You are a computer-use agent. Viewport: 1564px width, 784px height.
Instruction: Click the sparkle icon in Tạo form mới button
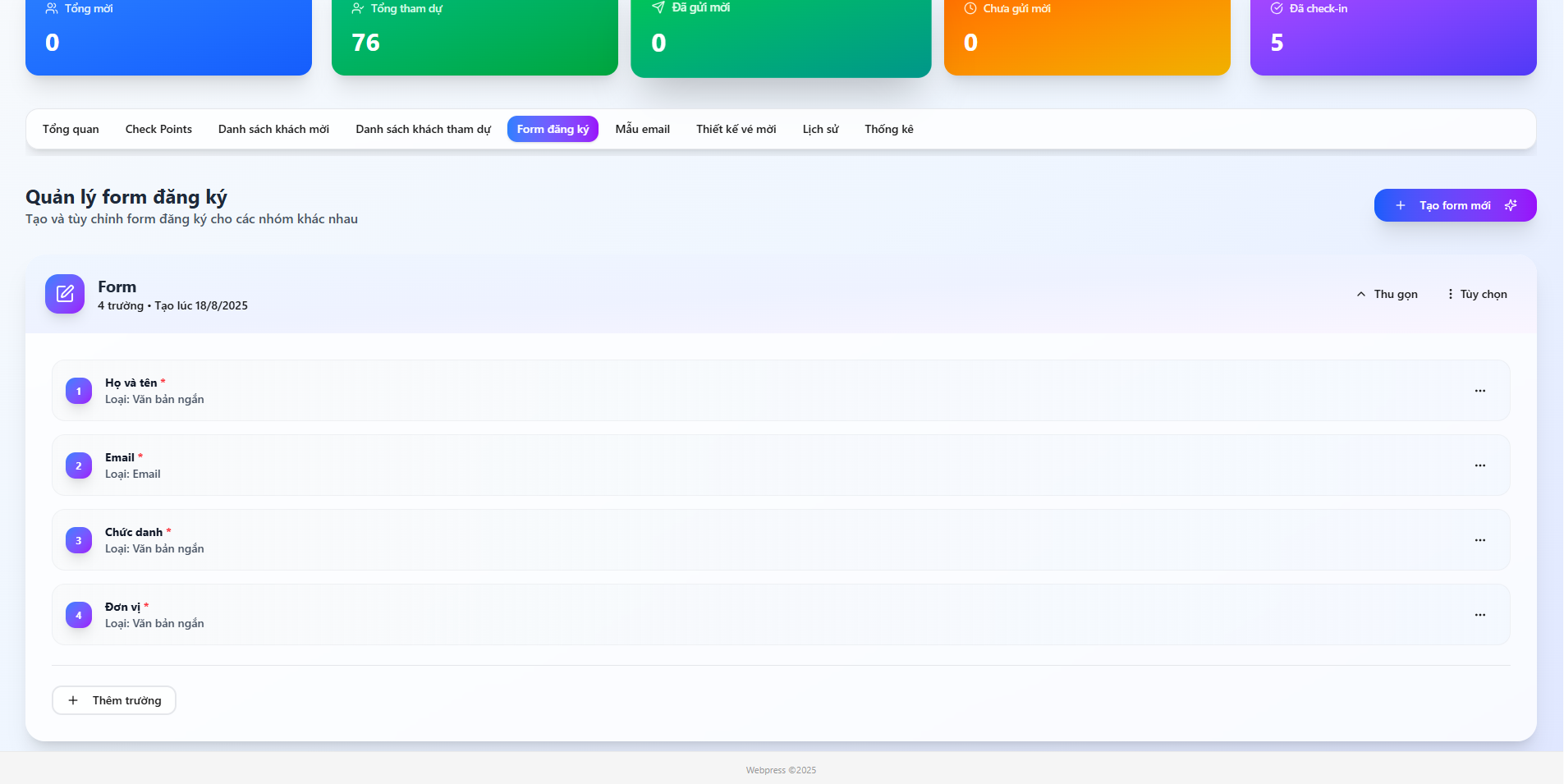point(1510,205)
